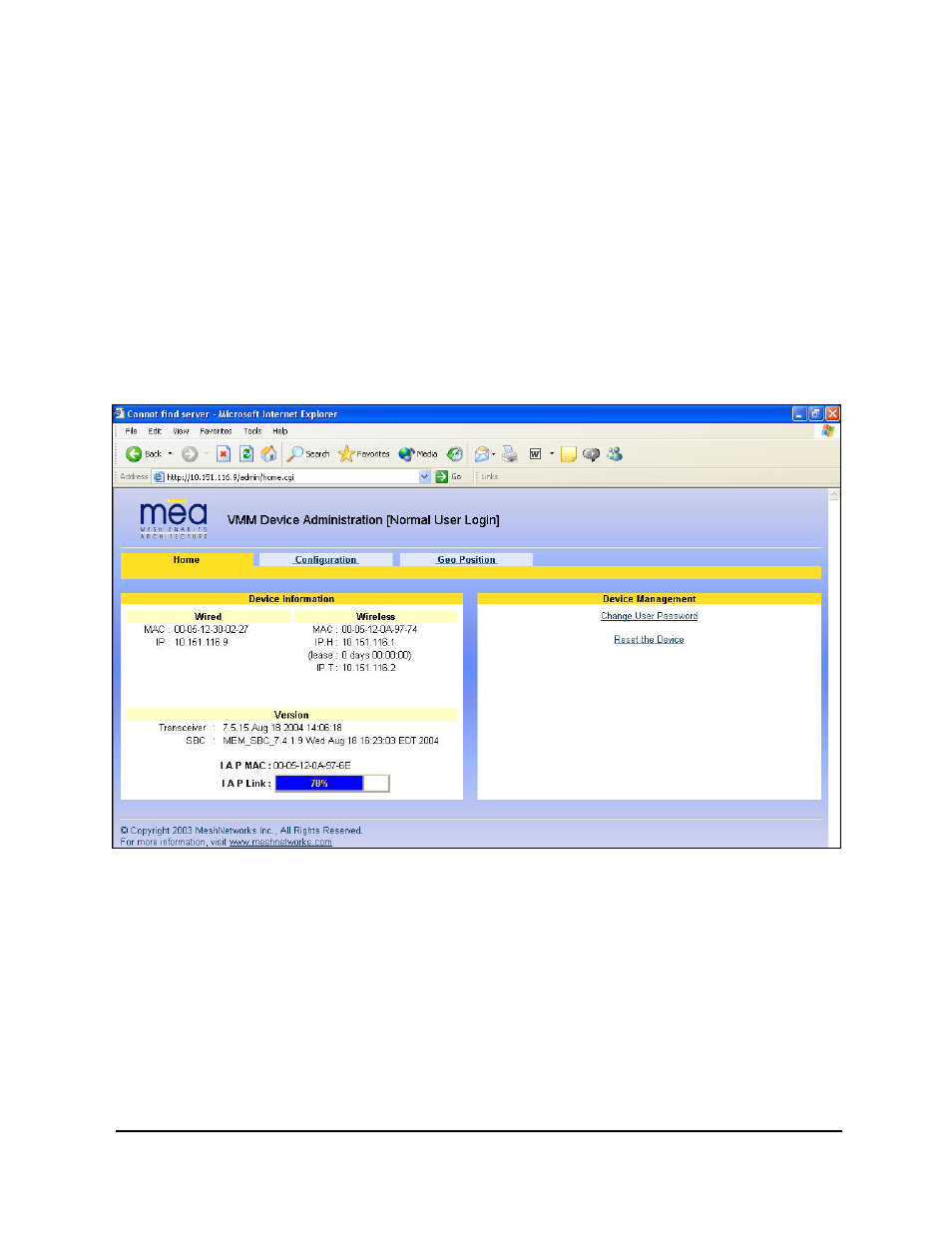Select wired MAC 00-05-12-30-02-27 text
Viewport: 952px width, 1233px height.
pyautogui.click(x=212, y=630)
